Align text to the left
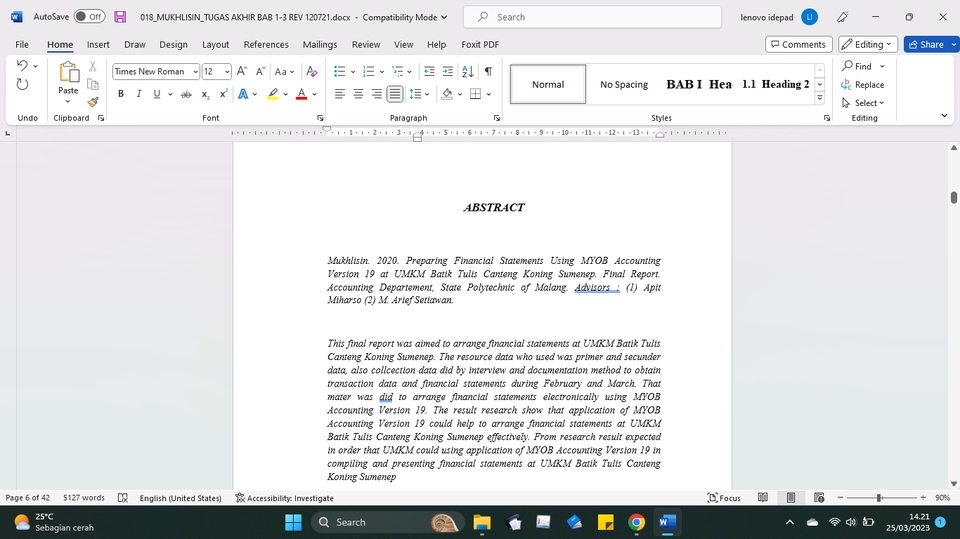The width and height of the screenshot is (960, 539). (x=340, y=94)
